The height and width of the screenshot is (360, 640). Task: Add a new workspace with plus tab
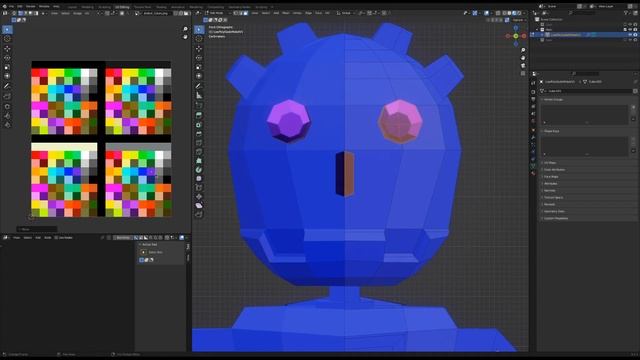click(x=272, y=7)
